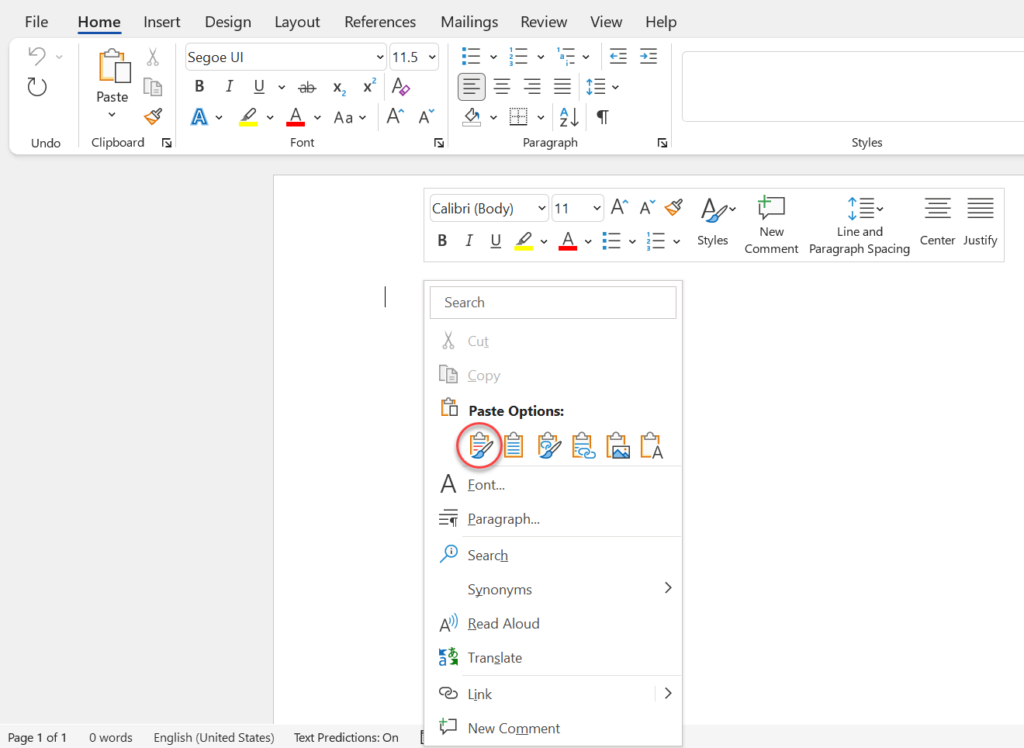Click the Undo arrow icon in ribbon

(37, 57)
